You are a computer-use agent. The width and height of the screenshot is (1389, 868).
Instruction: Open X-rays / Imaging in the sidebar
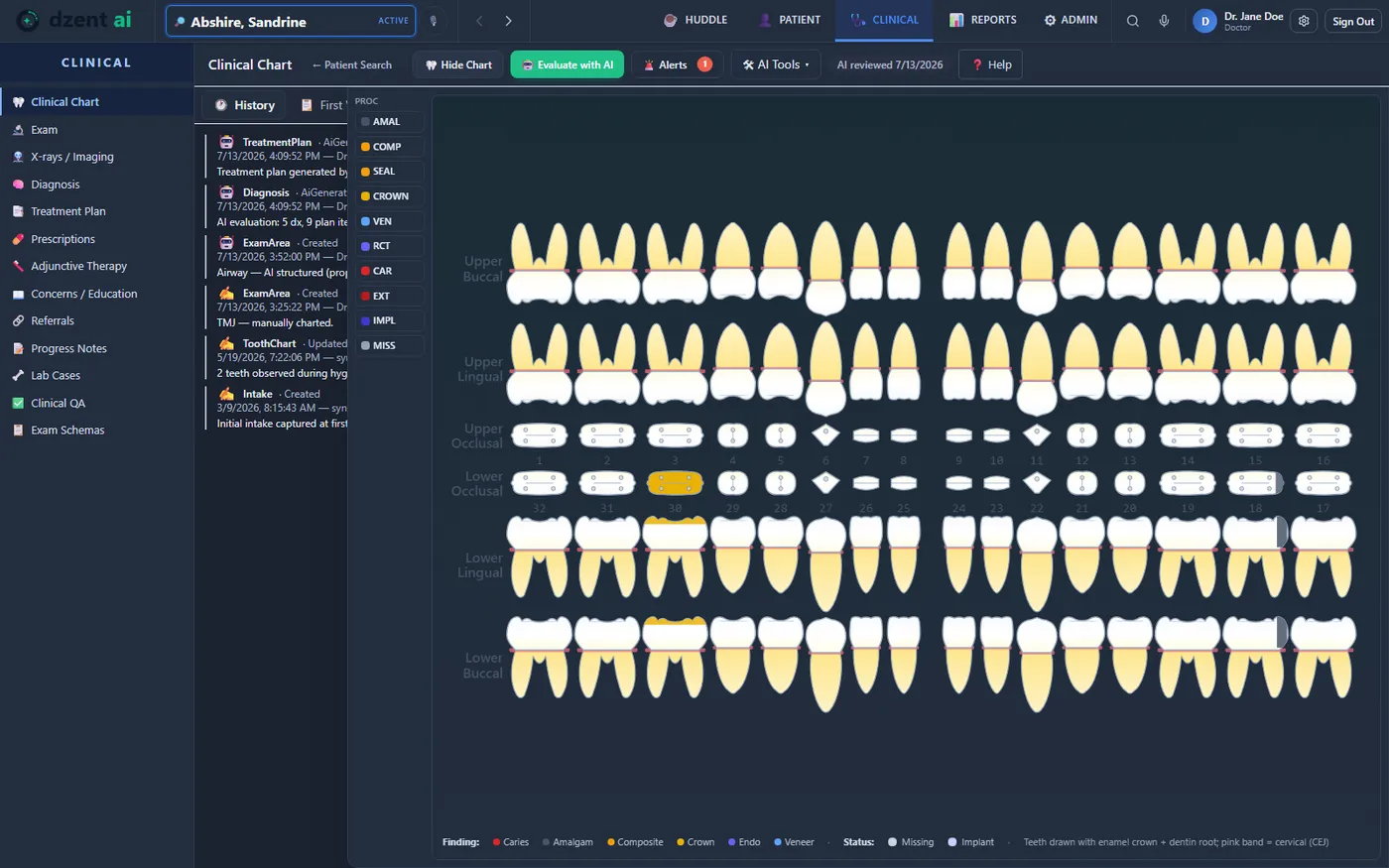(96, 157)
